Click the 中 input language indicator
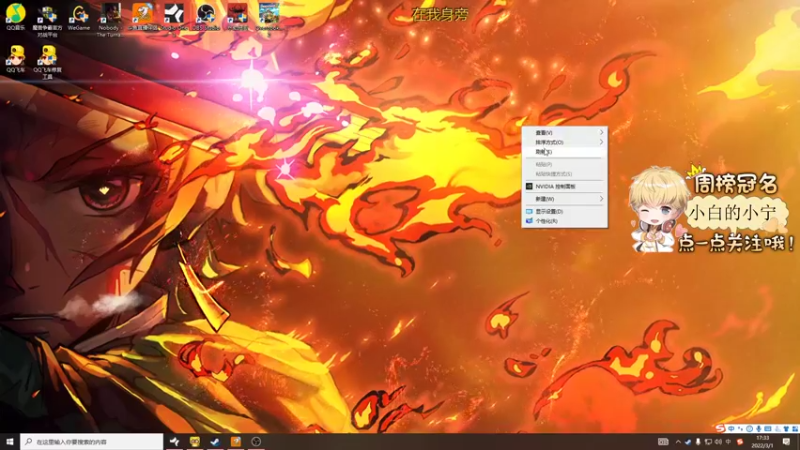Image resolution: width=800 pixels, height=450 pixels. (x=729, y=442)
